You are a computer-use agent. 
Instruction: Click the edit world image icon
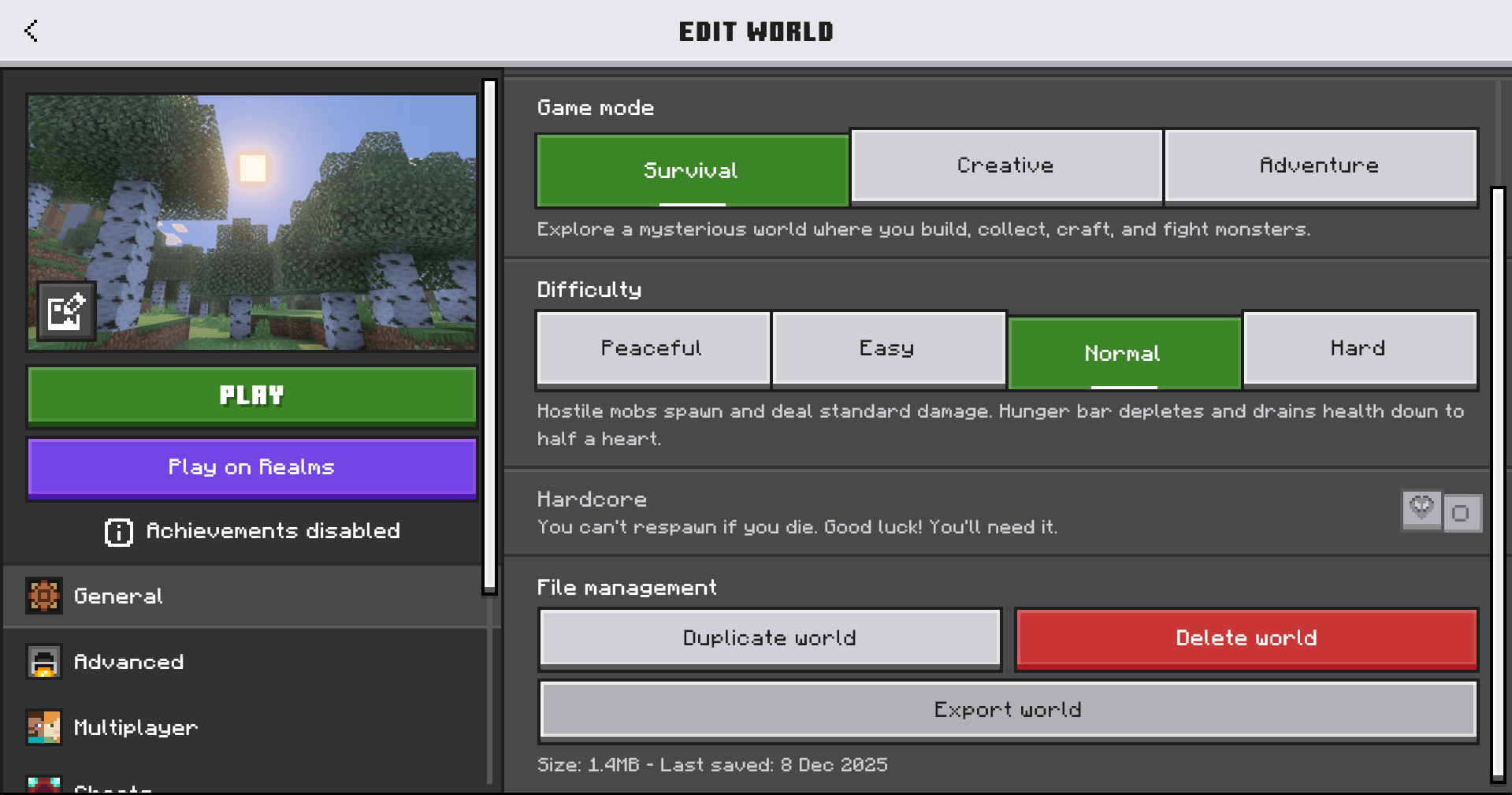pyautogui.click(x=66, y=312)
